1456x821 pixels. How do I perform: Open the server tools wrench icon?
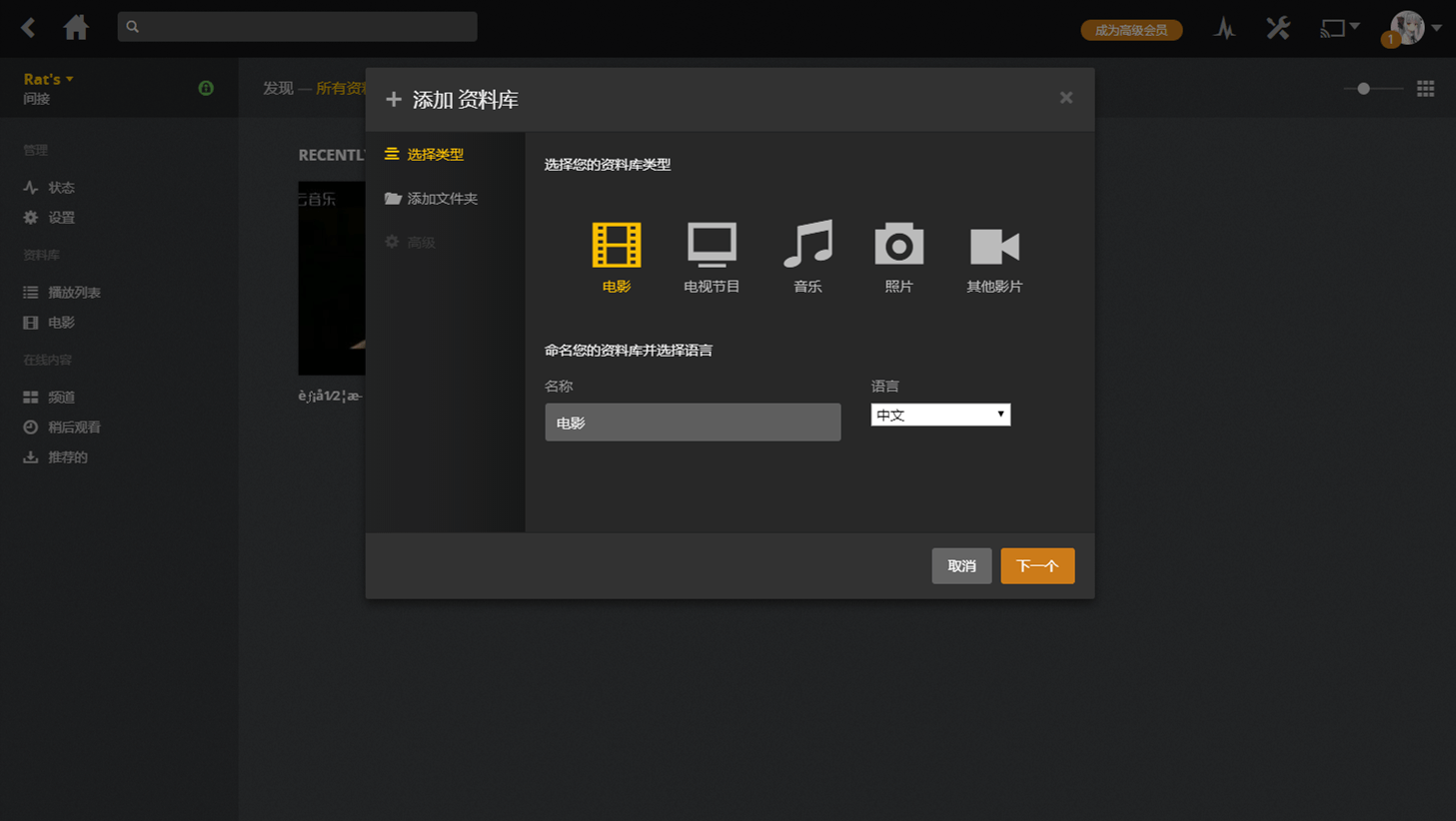(x=1277, y=28)
